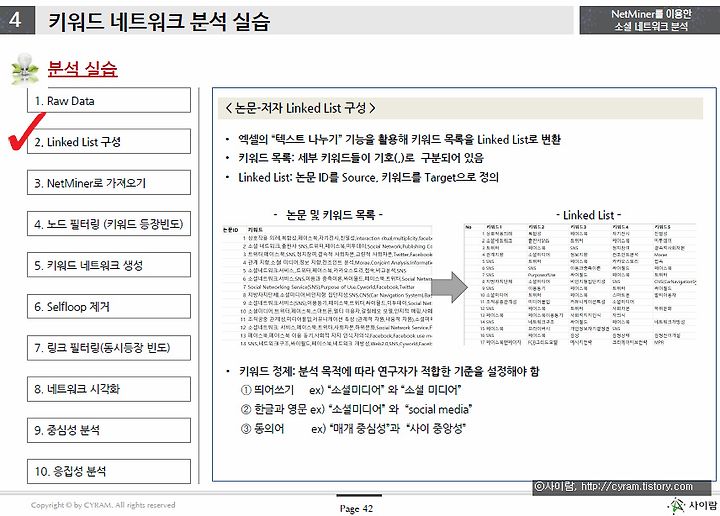The height and width of the screenshot is (516, 720).
Task: Select step 6. Selfloop 제거
Action: (x=109, y=306)
